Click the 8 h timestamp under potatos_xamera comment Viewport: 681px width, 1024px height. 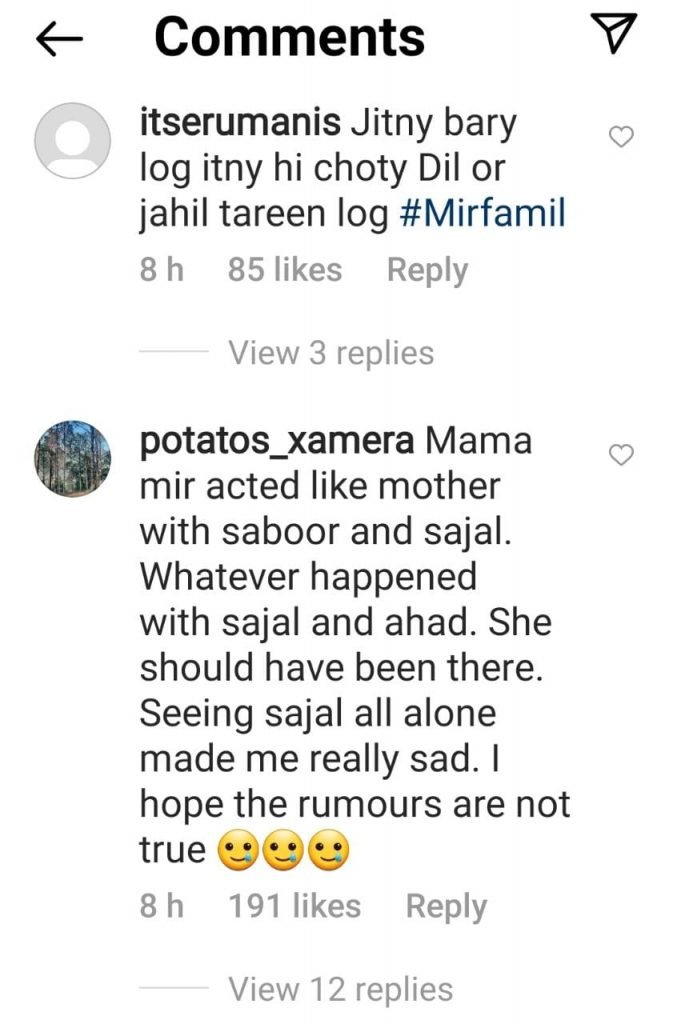pos(161,907)
